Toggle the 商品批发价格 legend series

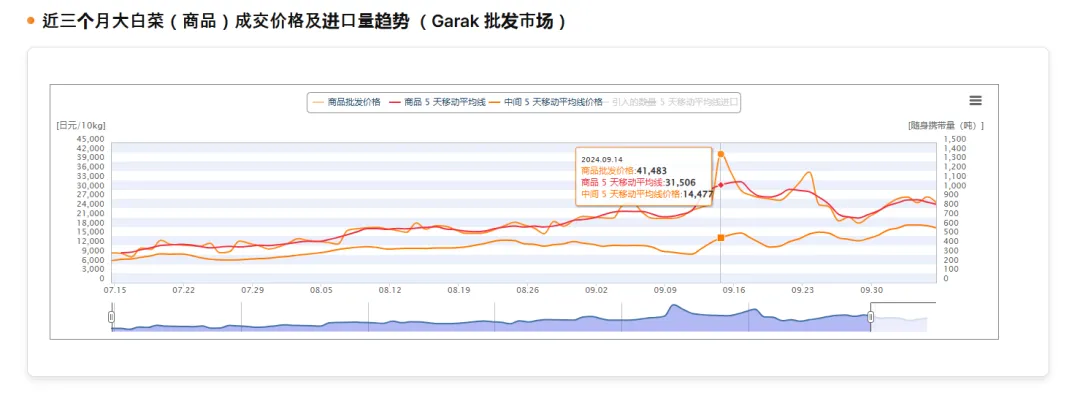[x=346, y=102]
